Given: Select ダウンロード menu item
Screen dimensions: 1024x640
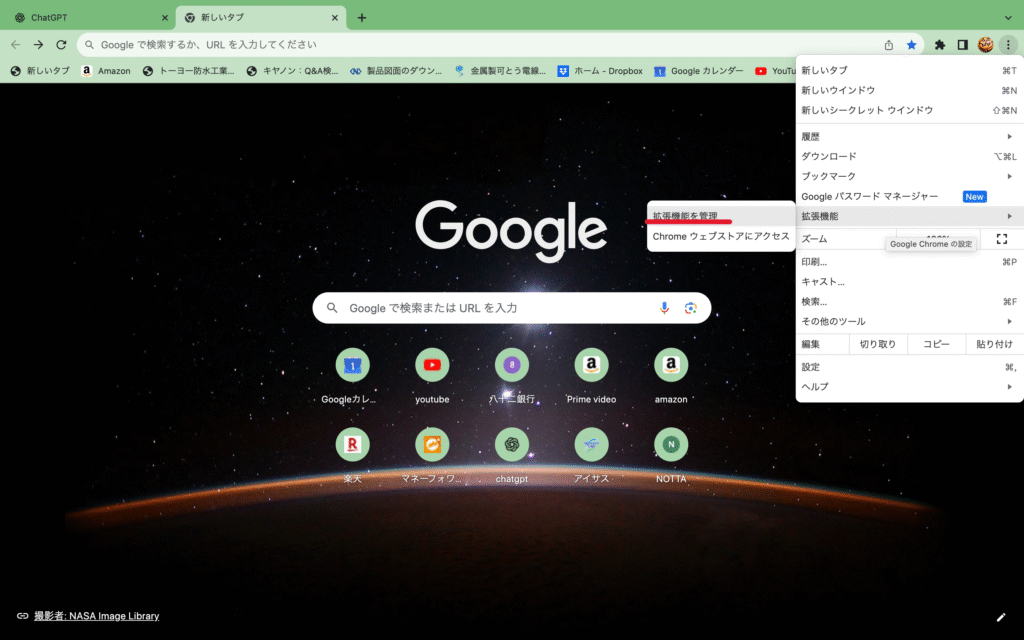Looking at the screenshot, I should point(909,157).
